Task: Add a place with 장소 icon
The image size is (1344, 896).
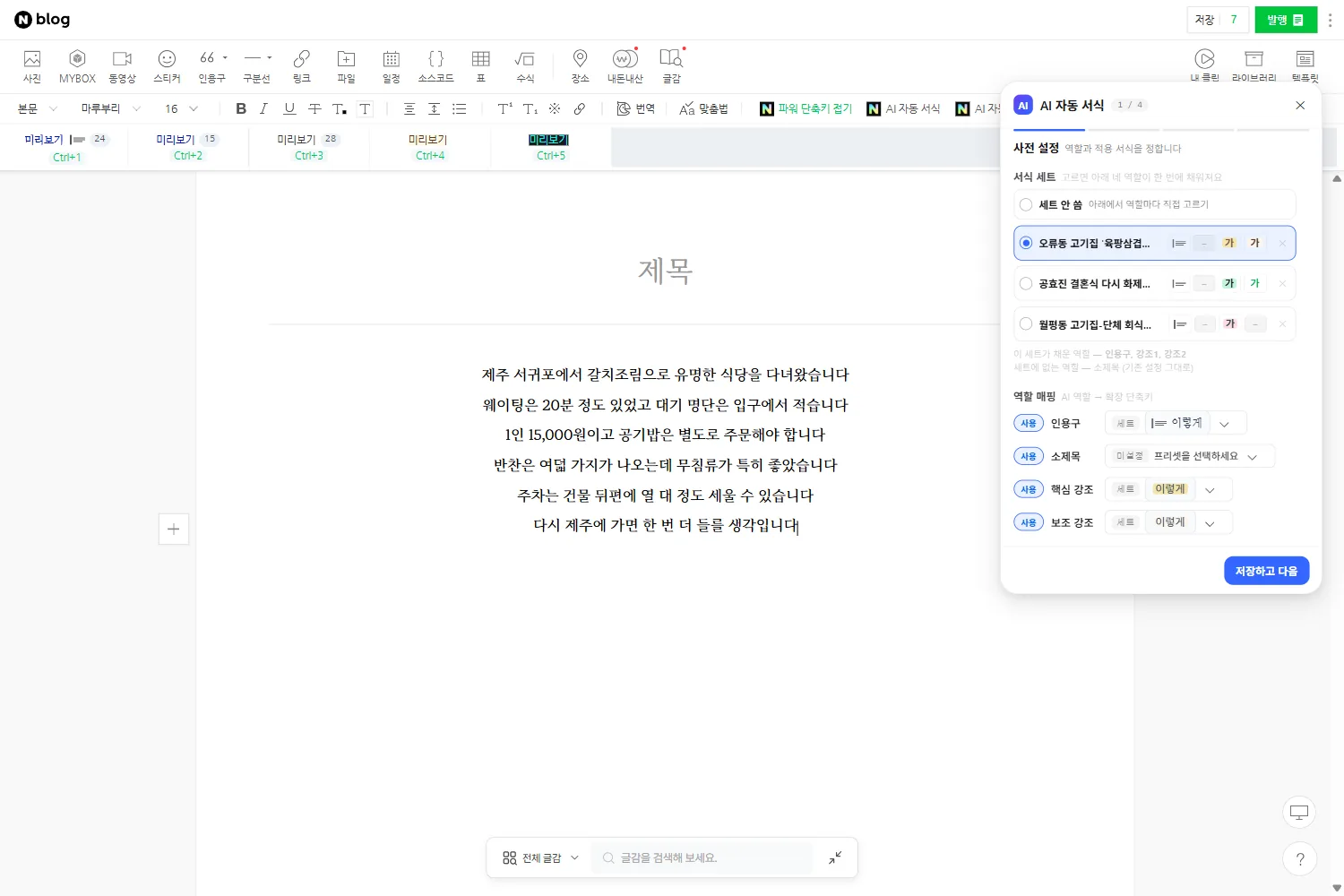Action: [581, 66]
